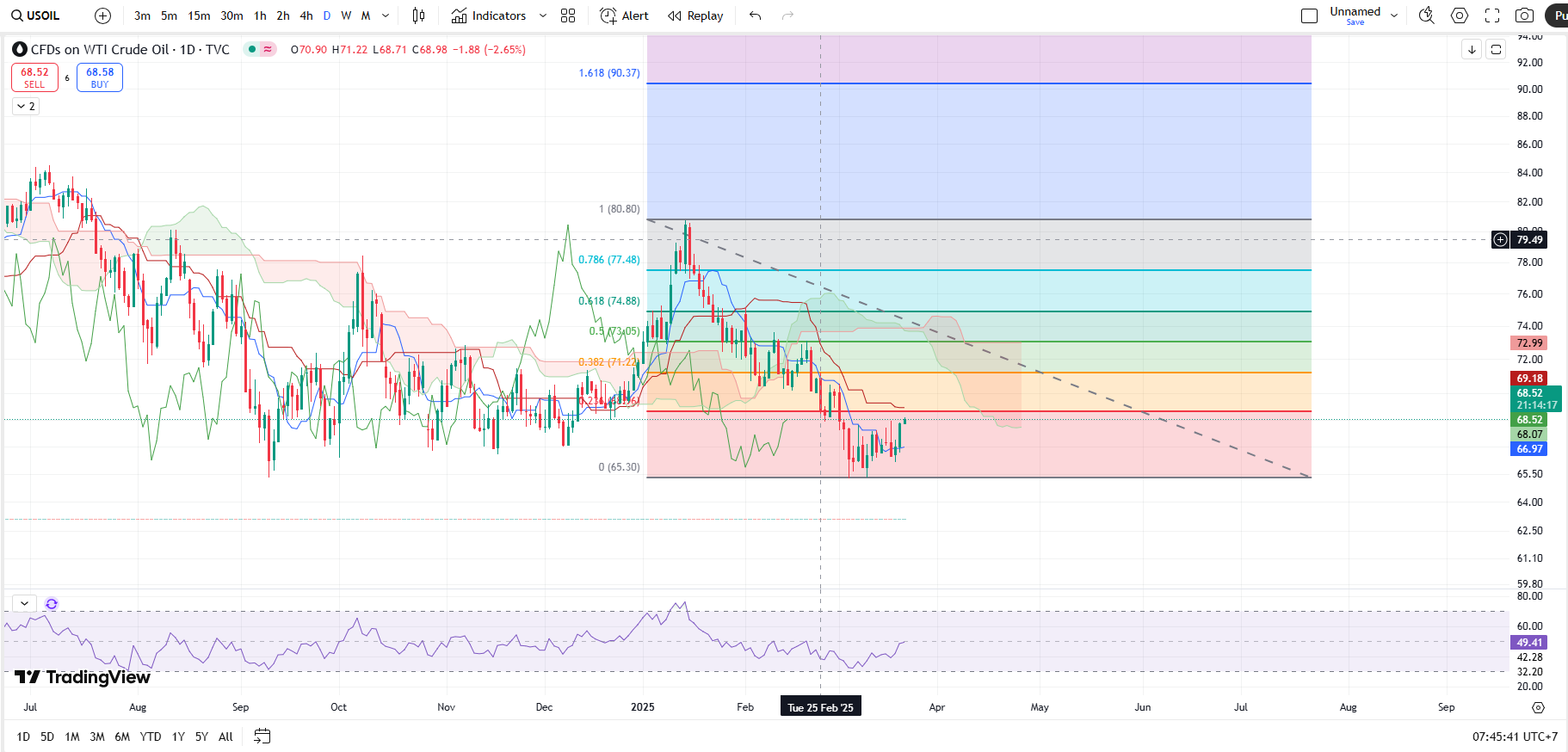Take a chart snapshot with camera icon
Viewport: 1568px width, 752px height.
[x=1524, y=15]
